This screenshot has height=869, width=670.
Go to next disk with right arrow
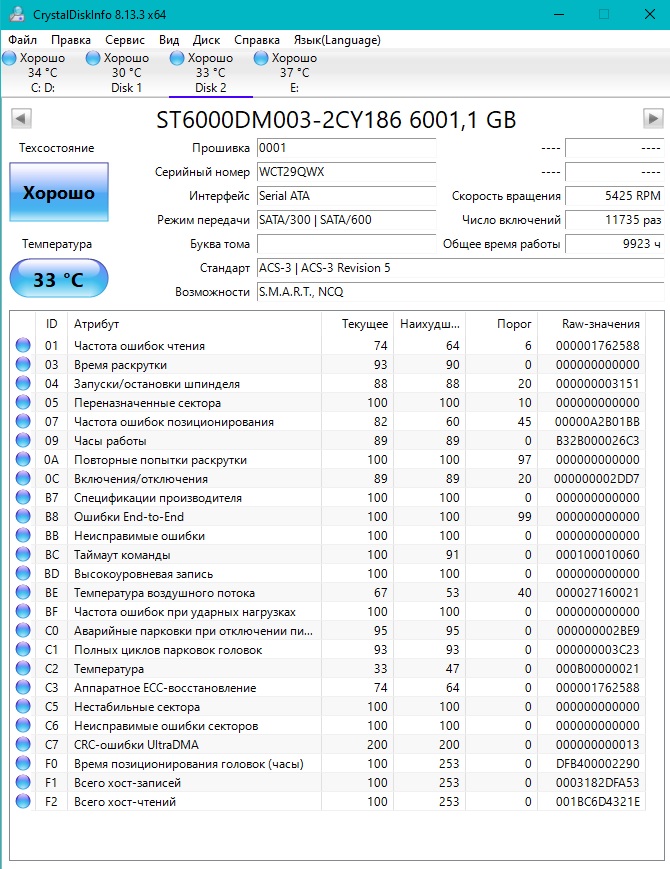click(x=653, y=118)
